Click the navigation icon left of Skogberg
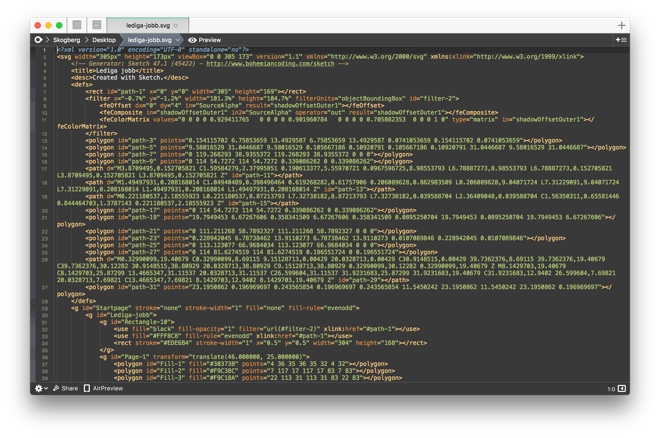 click(x=39, y=40)
